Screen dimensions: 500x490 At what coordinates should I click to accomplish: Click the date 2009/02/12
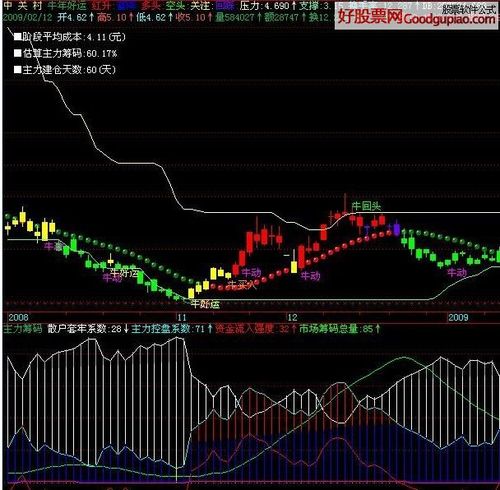pyautogui.click(x=27, y=17)
